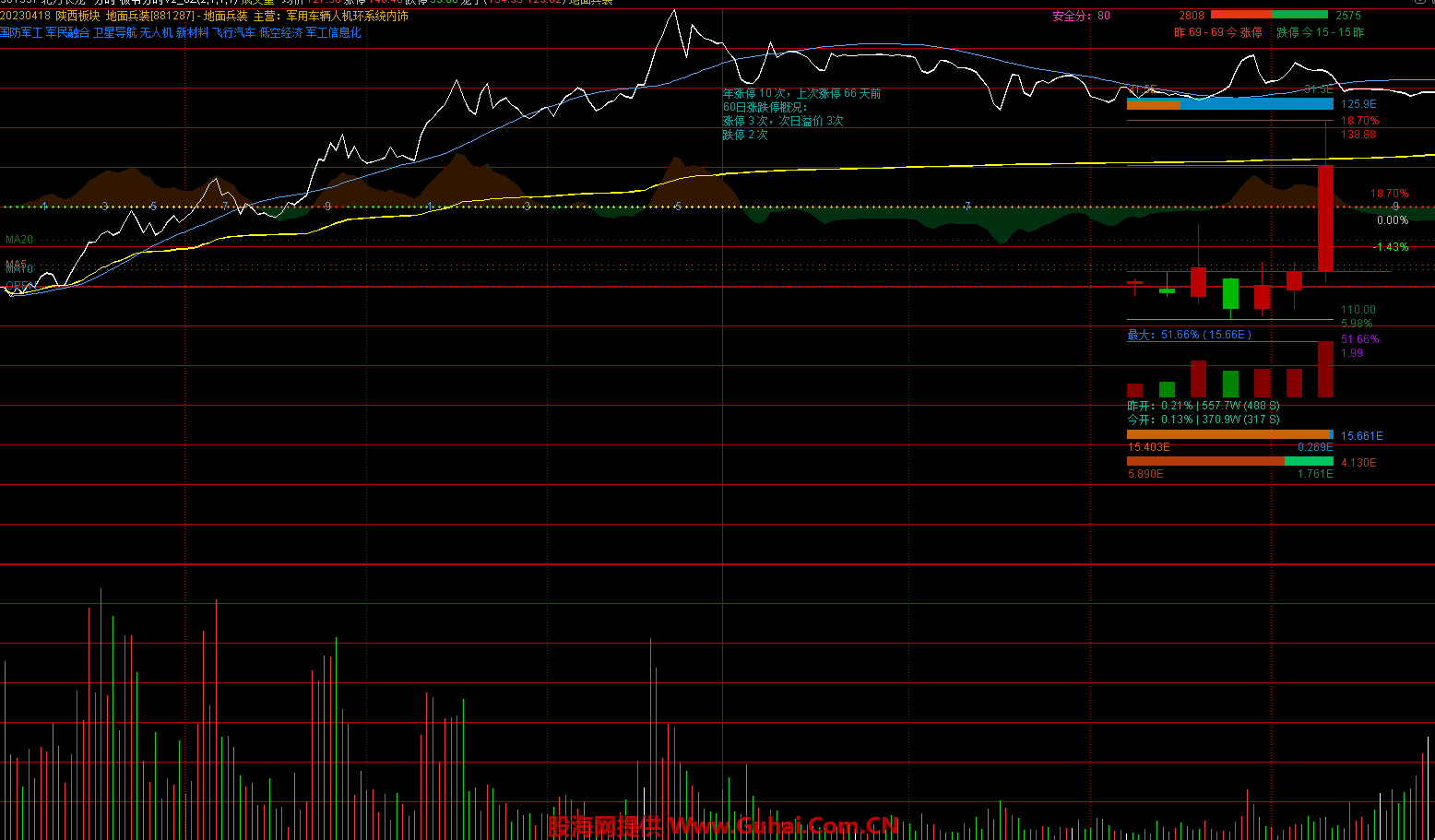Click the 陕西板块 region label
This screenshot has height=840, width=1435.
pyautogui.click(x=78, y=17)
